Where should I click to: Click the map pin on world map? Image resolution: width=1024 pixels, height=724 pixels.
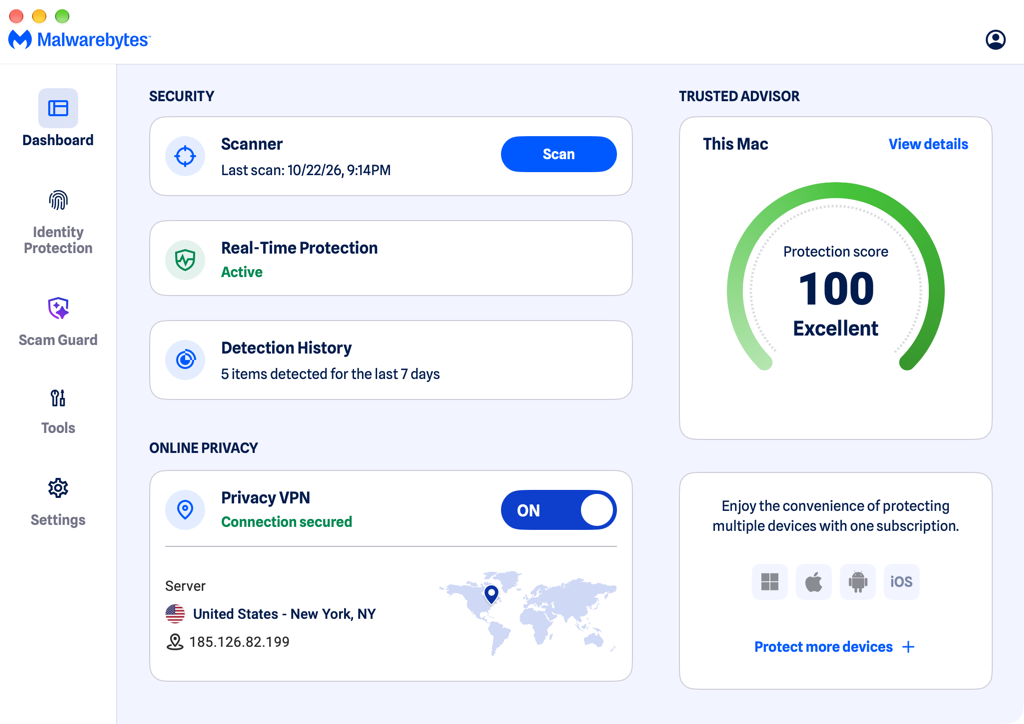(492, 593)
